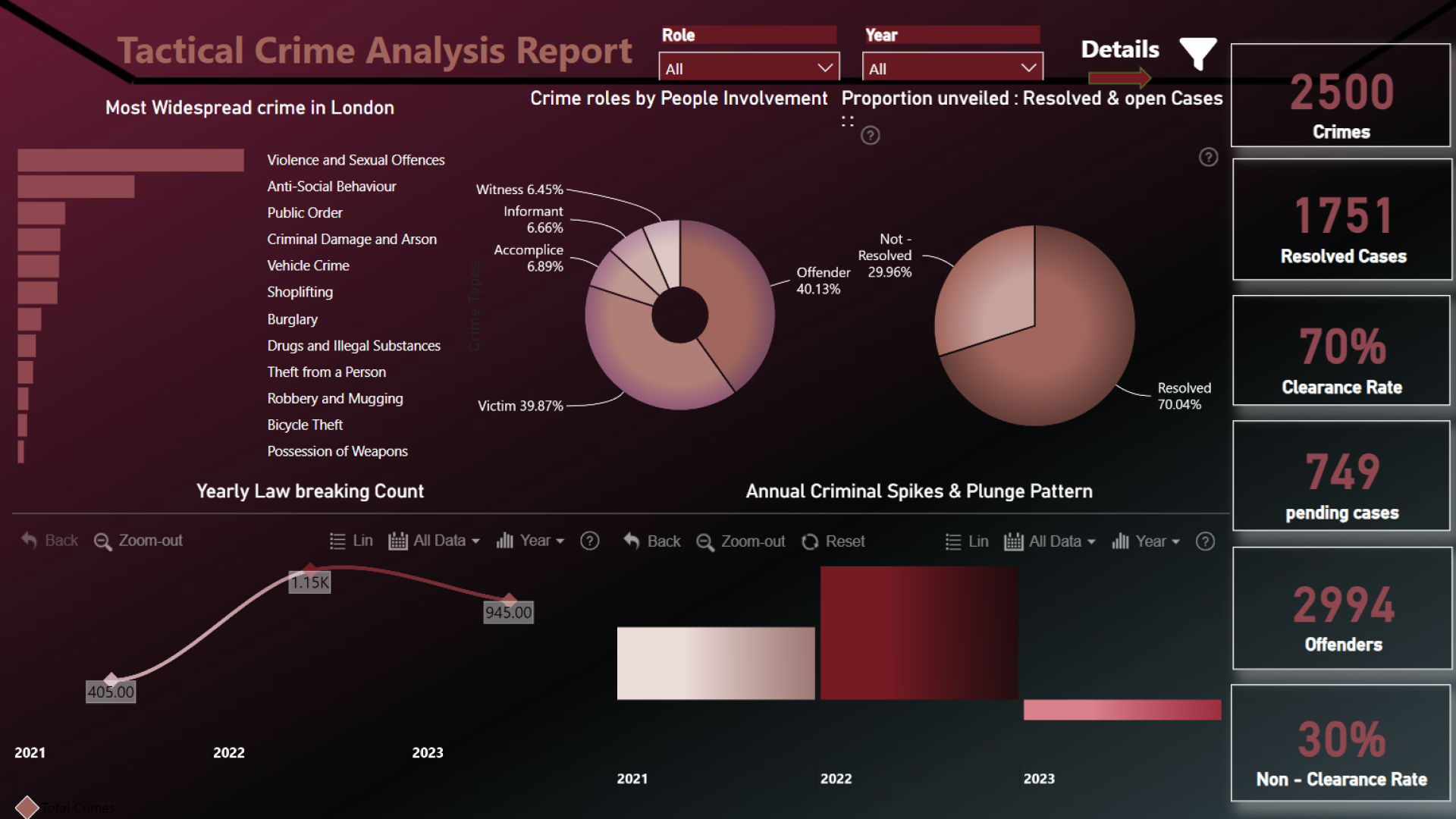Click the Tactical Crime Analysis Report title
Viewport: 1456px width, 819px height.
[x=375, y=52]
